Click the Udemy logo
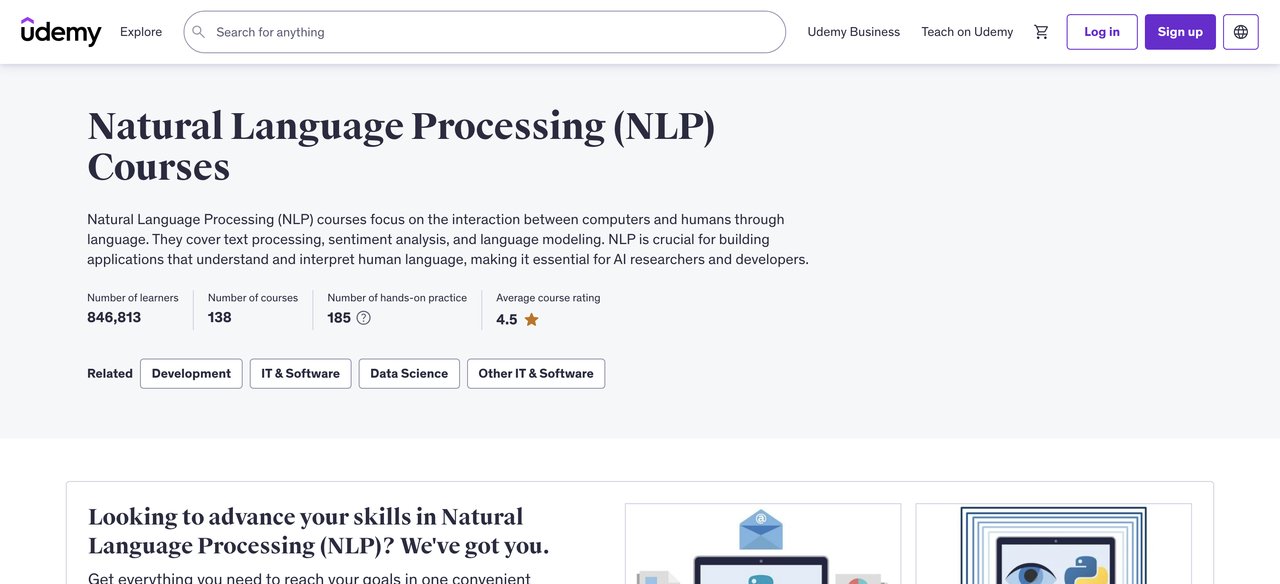The height and width of the screenshot is (584, 1280). (61, 32)
